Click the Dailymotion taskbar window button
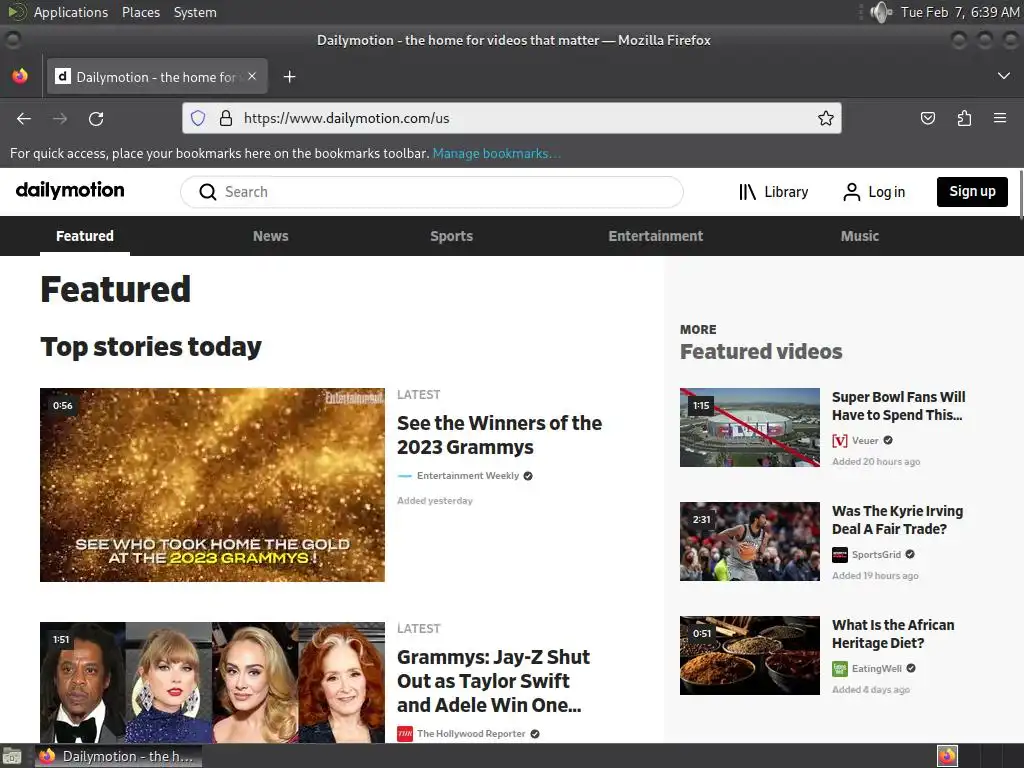Screen dimensions: 1024x768 pyautogui.click(x=118, y=756)
